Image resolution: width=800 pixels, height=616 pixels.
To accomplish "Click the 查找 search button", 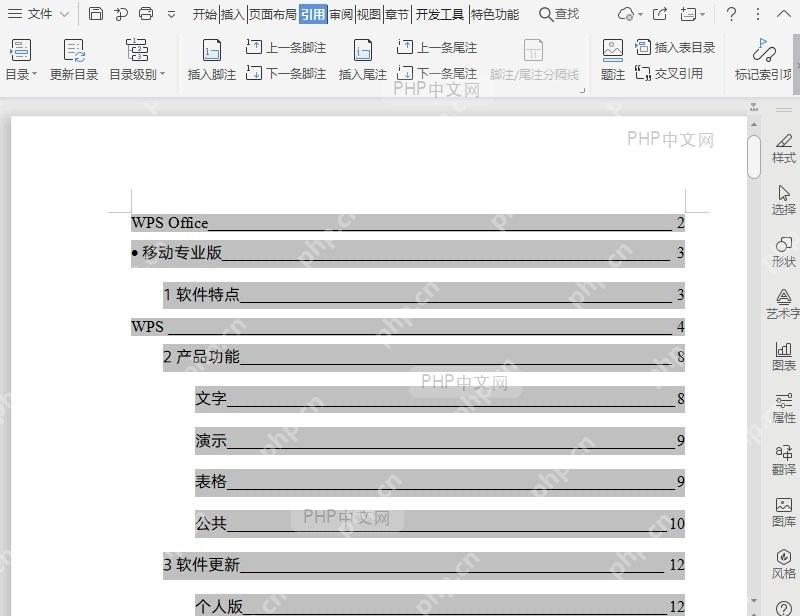I will tap(559, 14).
